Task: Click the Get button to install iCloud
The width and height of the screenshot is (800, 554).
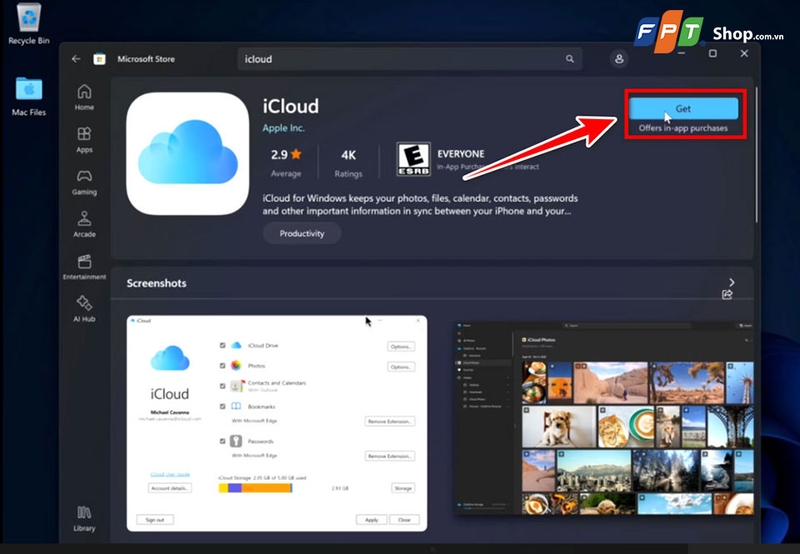Action: click(683, 109)
